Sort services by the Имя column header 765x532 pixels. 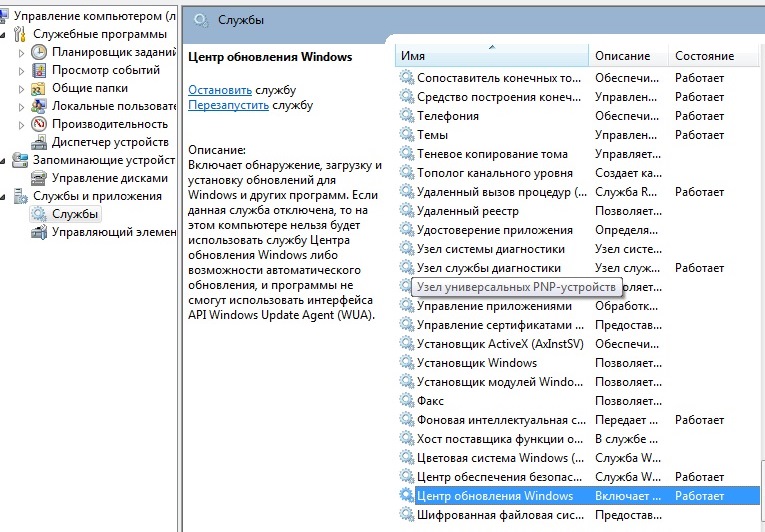(490, 56)
